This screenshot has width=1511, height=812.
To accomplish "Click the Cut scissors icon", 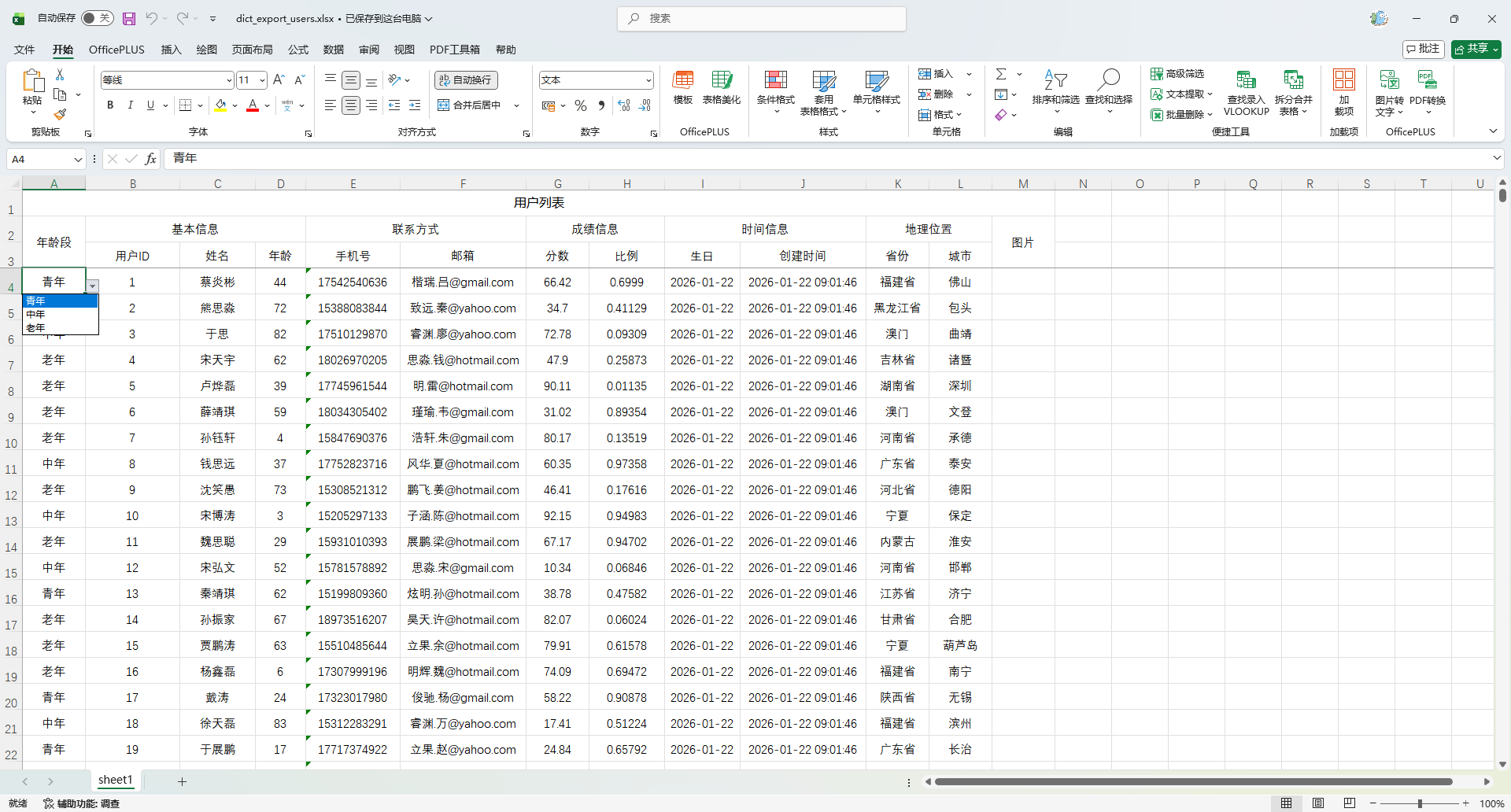I will click(60, 74).
